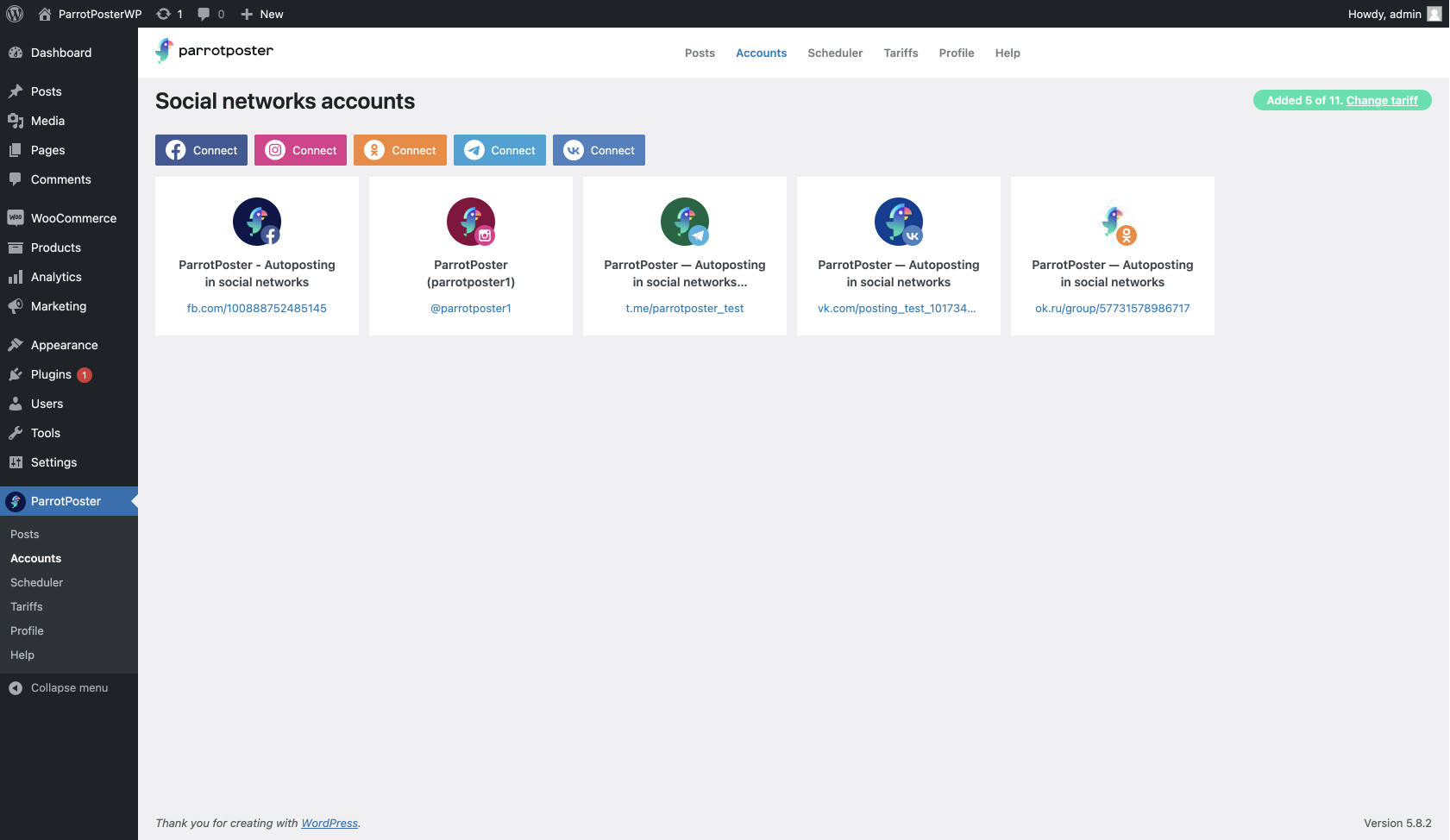Connect a VK account
The width and height of the screenshot is (1450, 840).
(599, 150)
